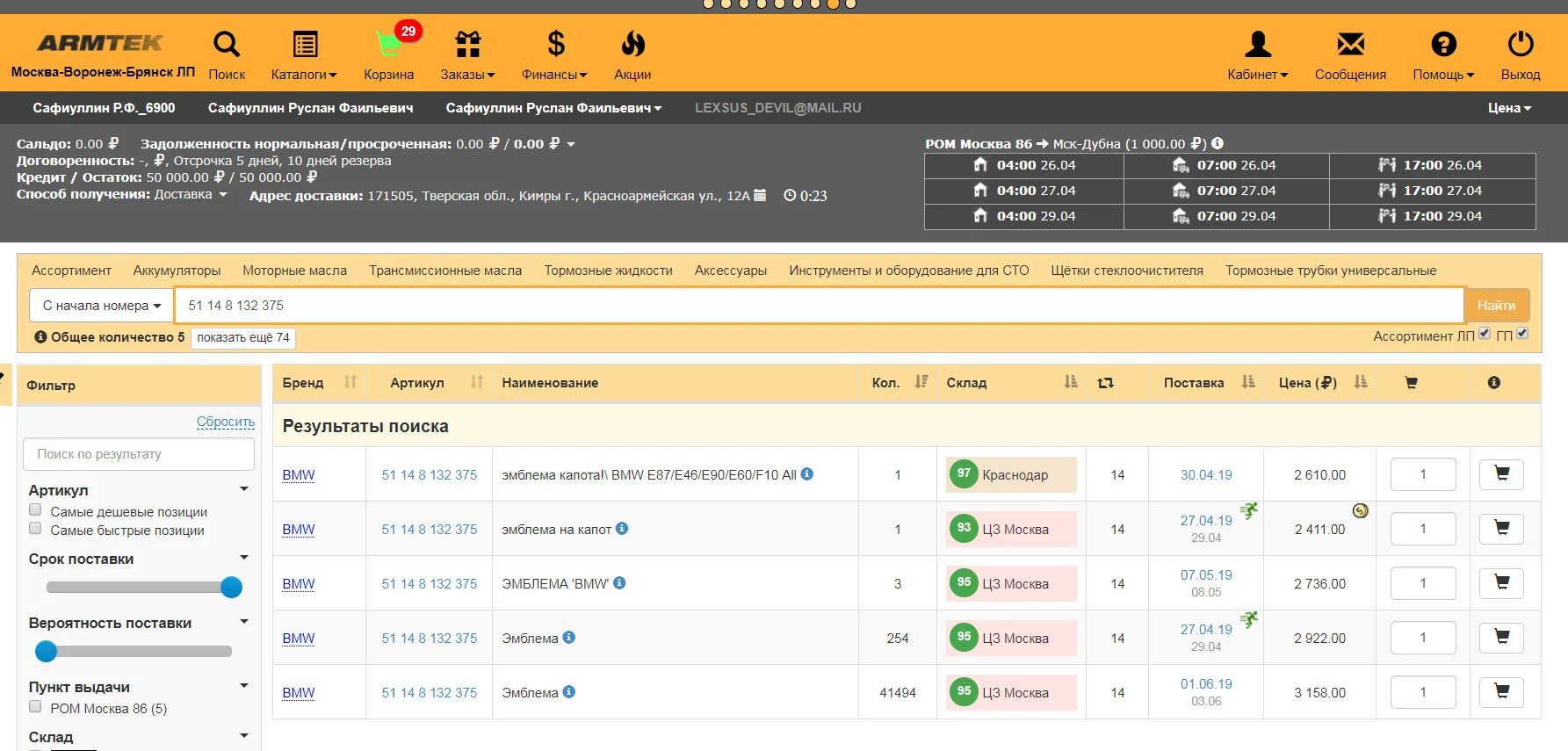Open the Щётки стеклоочистителя tab
The image size is (1568, 751).
click(1127, 271)
